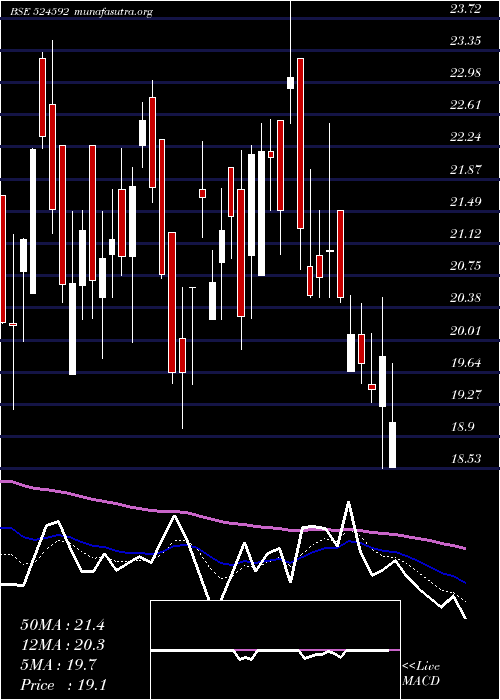Click the 22.61 price axis label
Screen dimensions: 500x700
pyautogui.click(x=465, y=104)
